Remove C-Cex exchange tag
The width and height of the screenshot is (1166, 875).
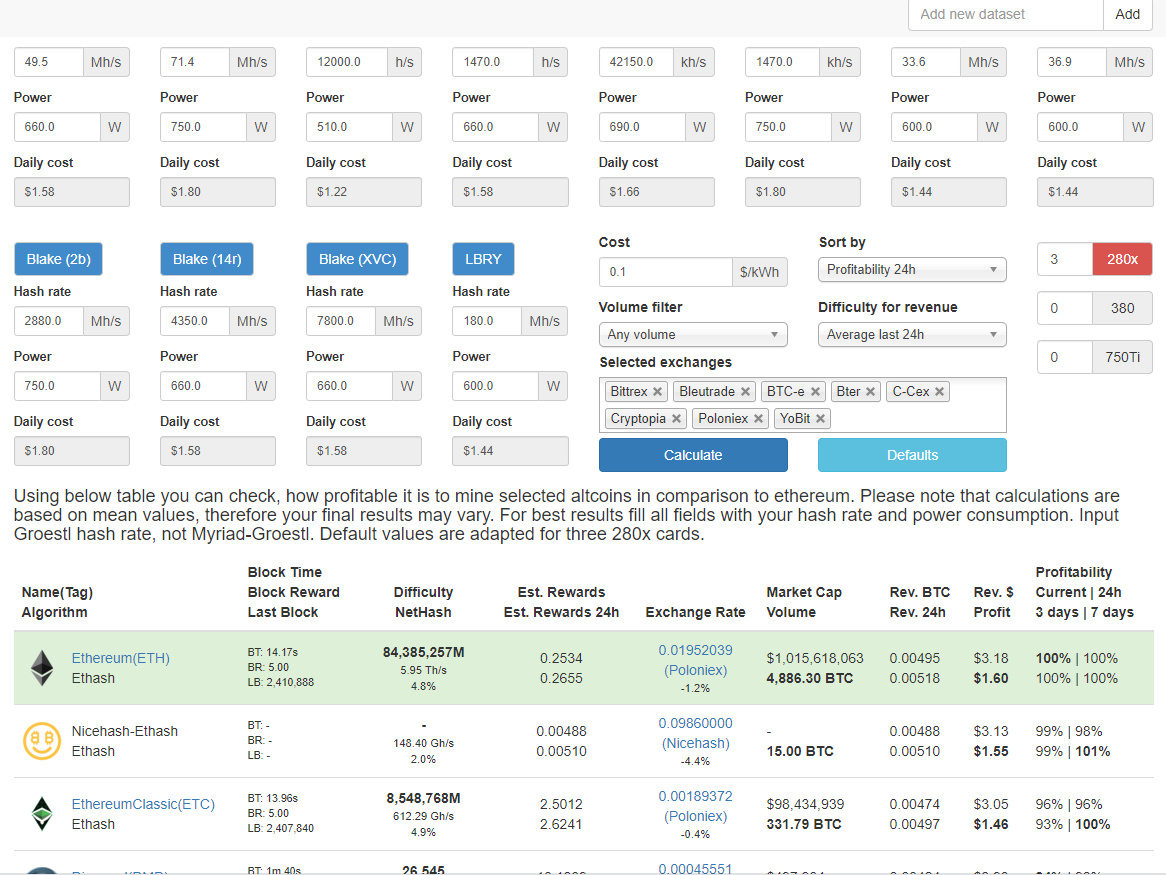pyautogui.click(x=939, y=392)
